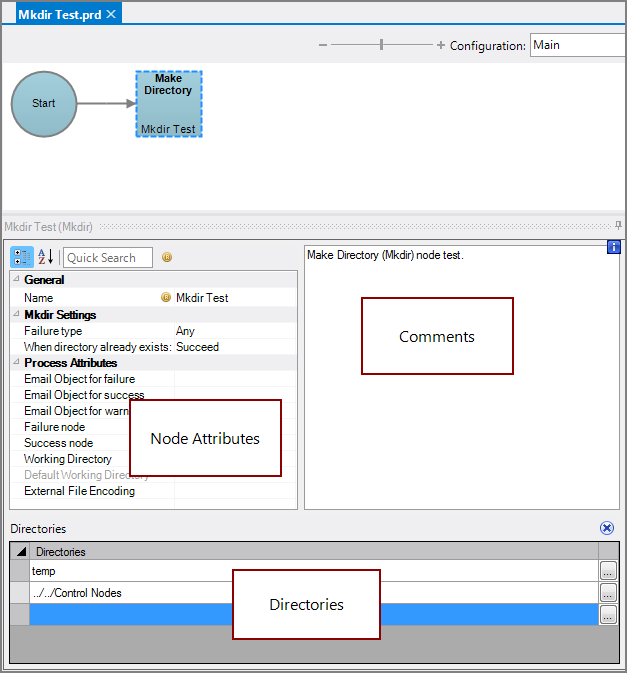Adjust the canvas zoom slider handle

point(381,45)
